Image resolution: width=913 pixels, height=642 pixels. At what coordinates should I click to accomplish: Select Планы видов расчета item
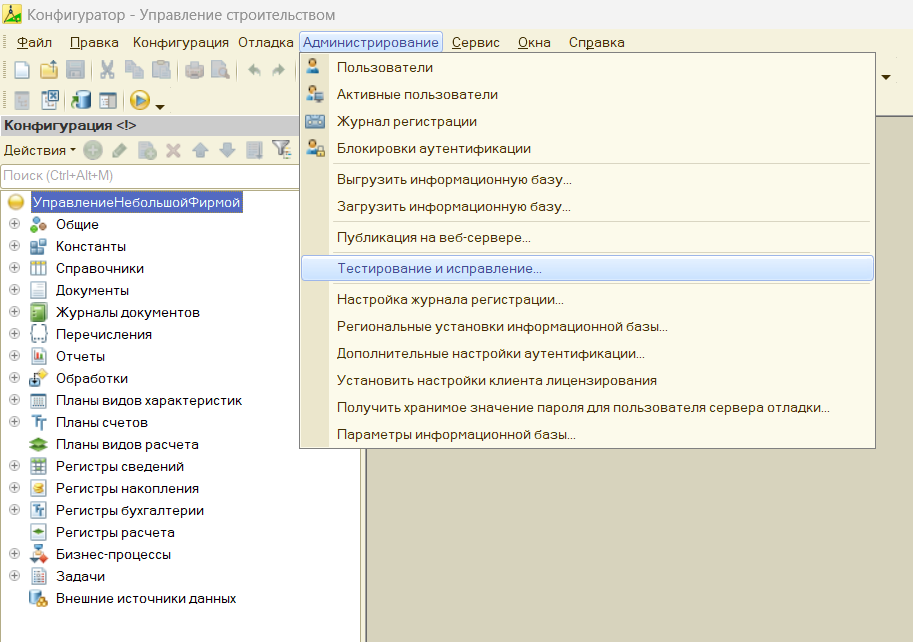click(127, 445)
